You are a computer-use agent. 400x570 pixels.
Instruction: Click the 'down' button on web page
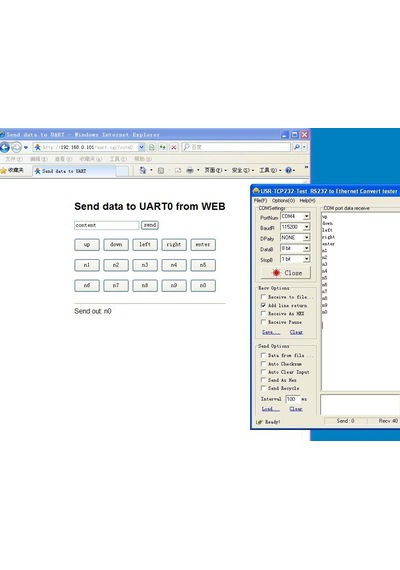click(116, 245)
